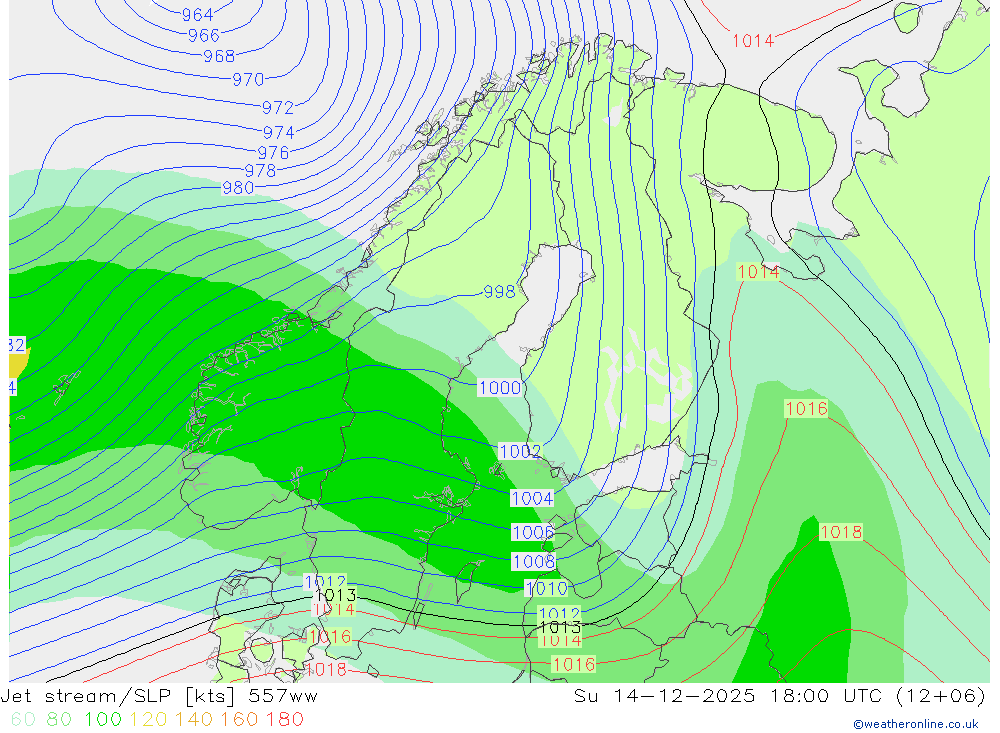Select the 160 knots legend value
1000x733 pixels.
[239, 719]
